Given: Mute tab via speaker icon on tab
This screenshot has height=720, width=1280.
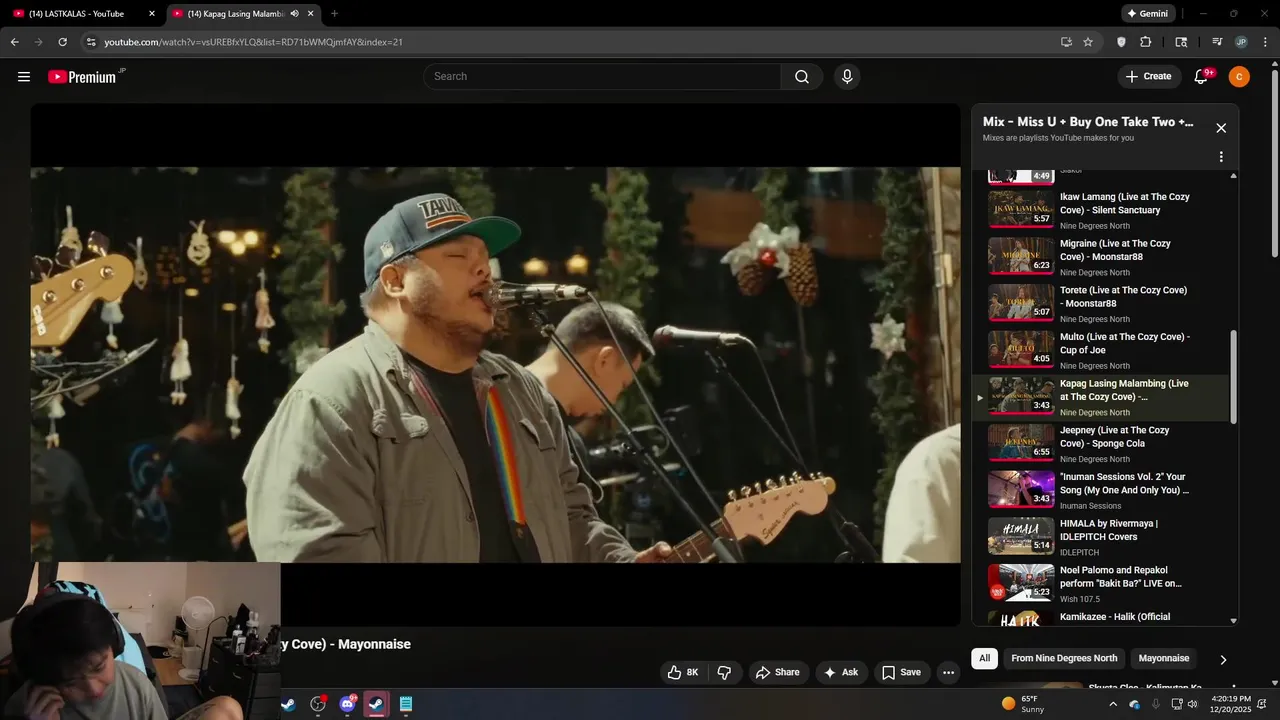Looking at the screenshot, I should pyautogui.click(x=296, y=14).
